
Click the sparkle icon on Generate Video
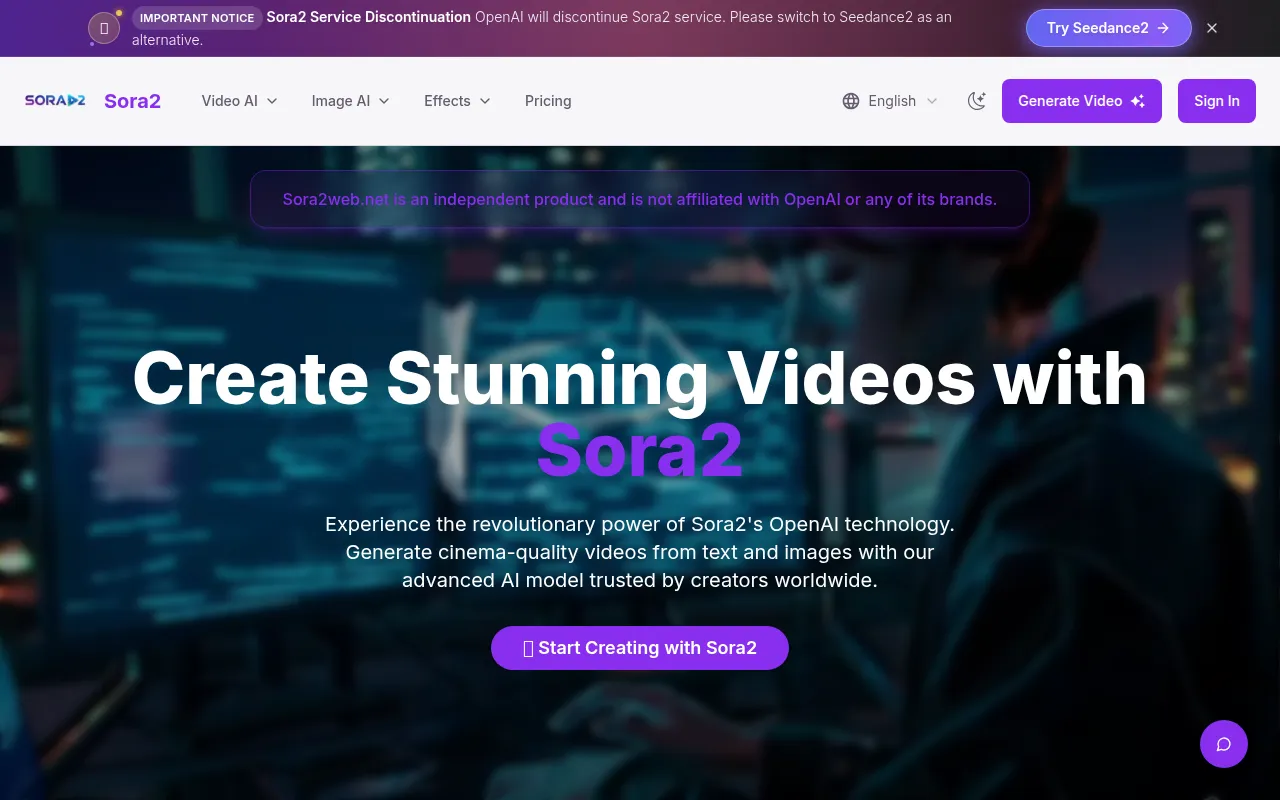click(1138, 101)
